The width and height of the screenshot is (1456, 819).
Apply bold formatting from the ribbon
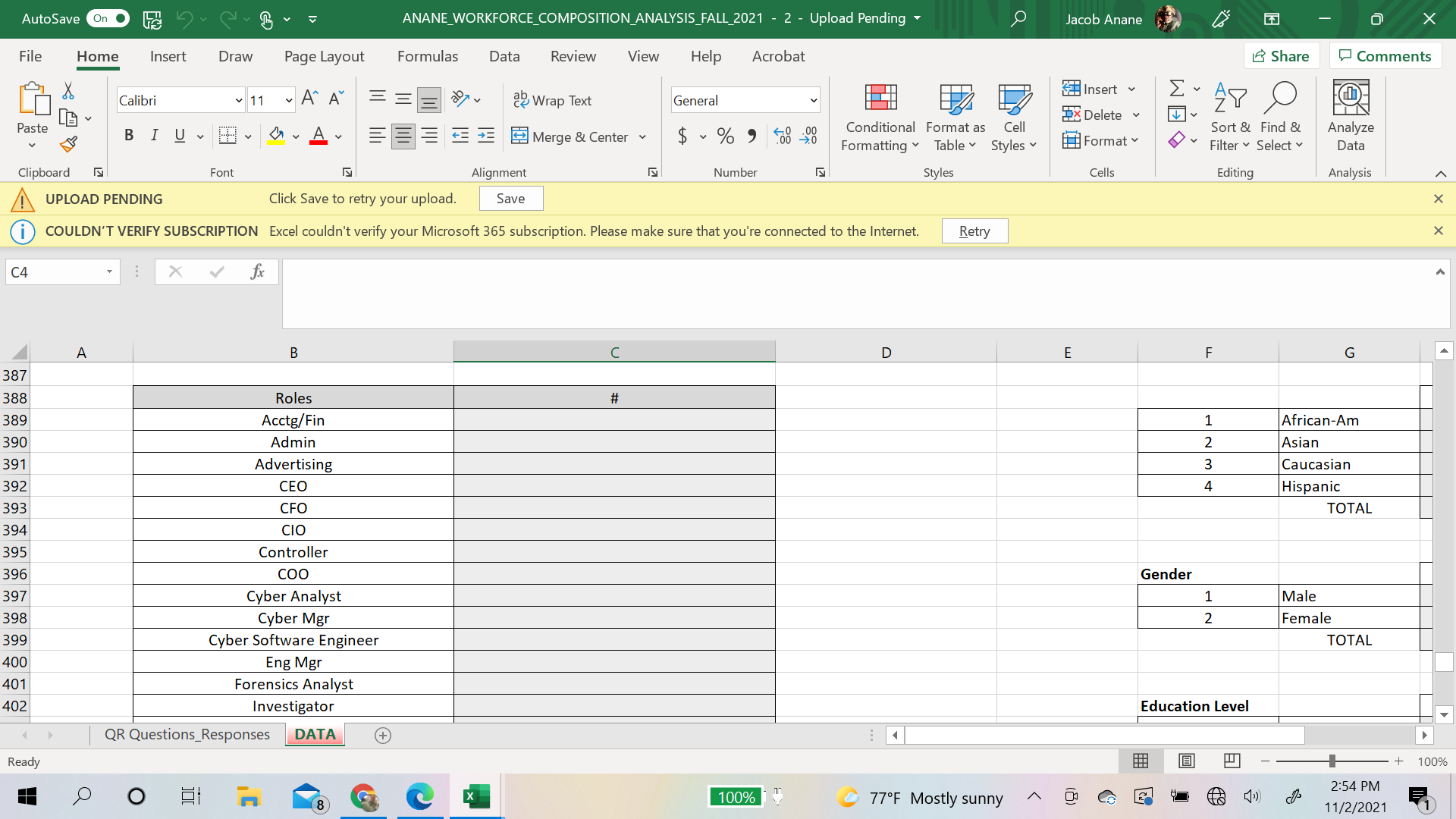129,136
